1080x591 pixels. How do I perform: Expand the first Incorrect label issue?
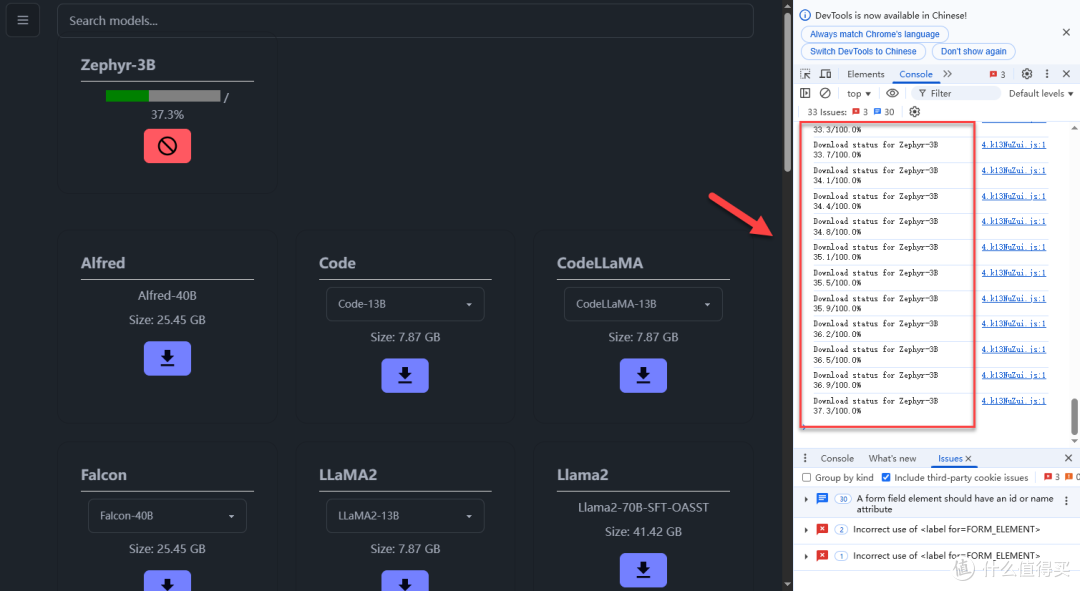(806, 529)
